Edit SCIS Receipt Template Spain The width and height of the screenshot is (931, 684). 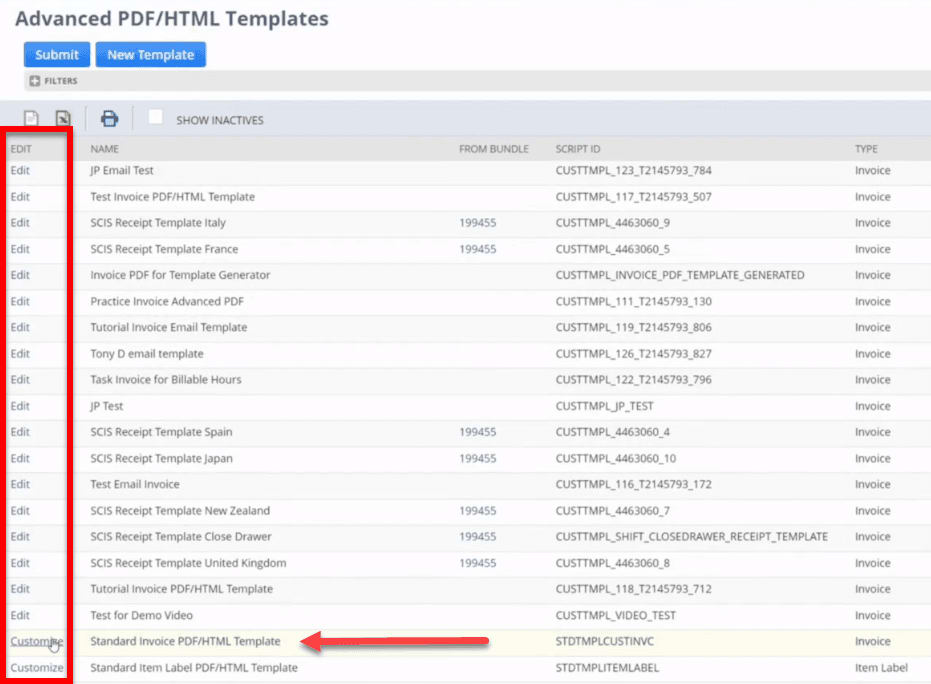(x=20, y=432)
